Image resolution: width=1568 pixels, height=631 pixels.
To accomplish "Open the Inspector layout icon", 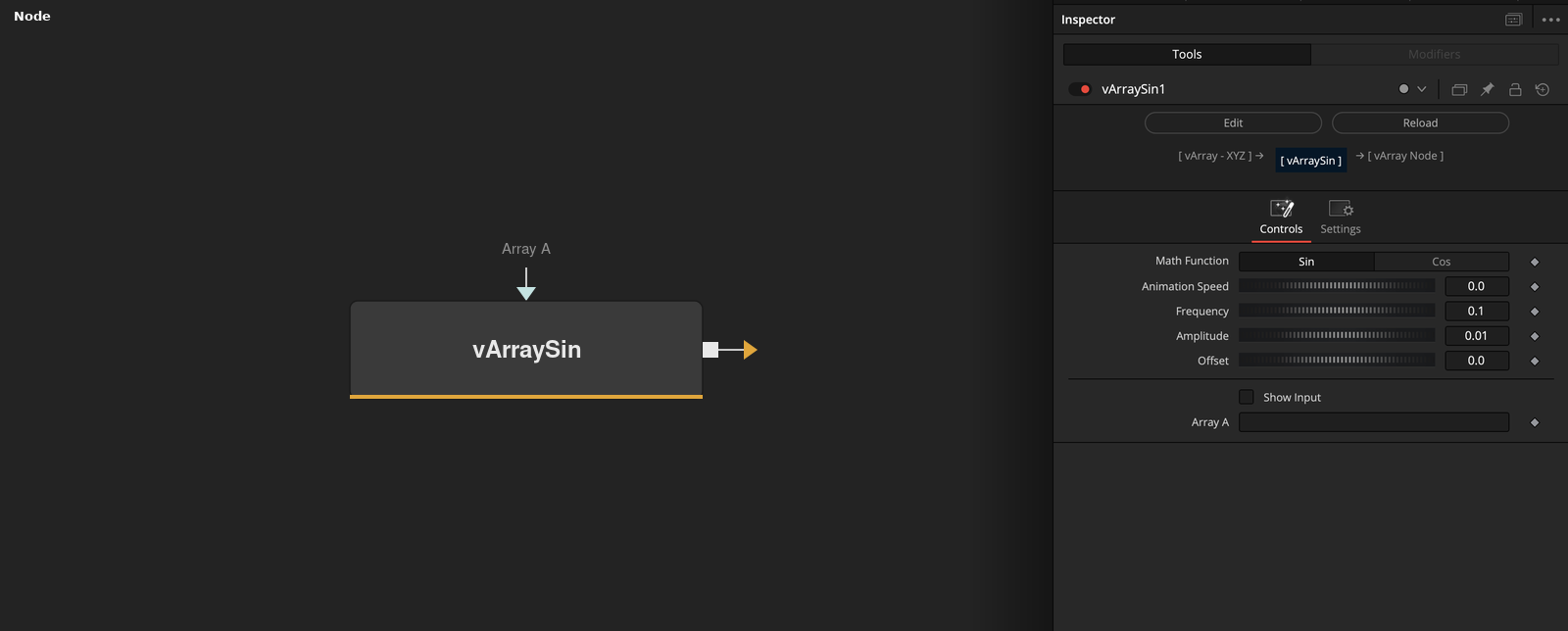I will [x=1513, y=20].
